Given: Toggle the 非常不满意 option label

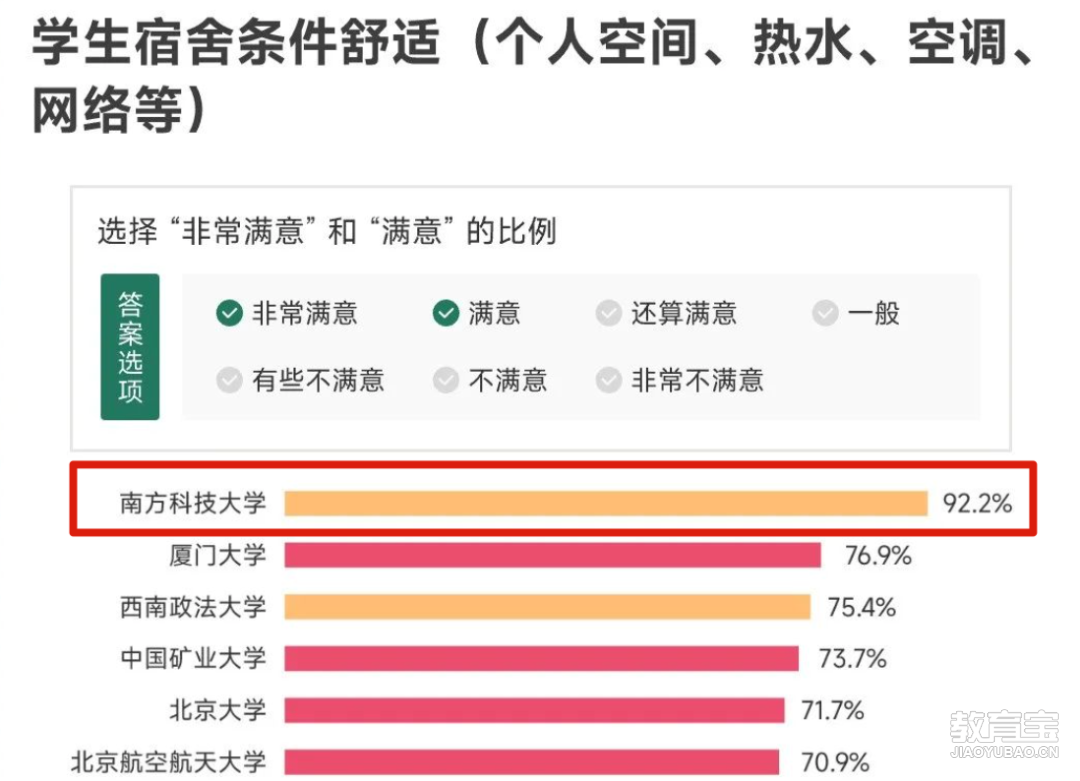Looking at the screenshot, I should click(697, 379).
